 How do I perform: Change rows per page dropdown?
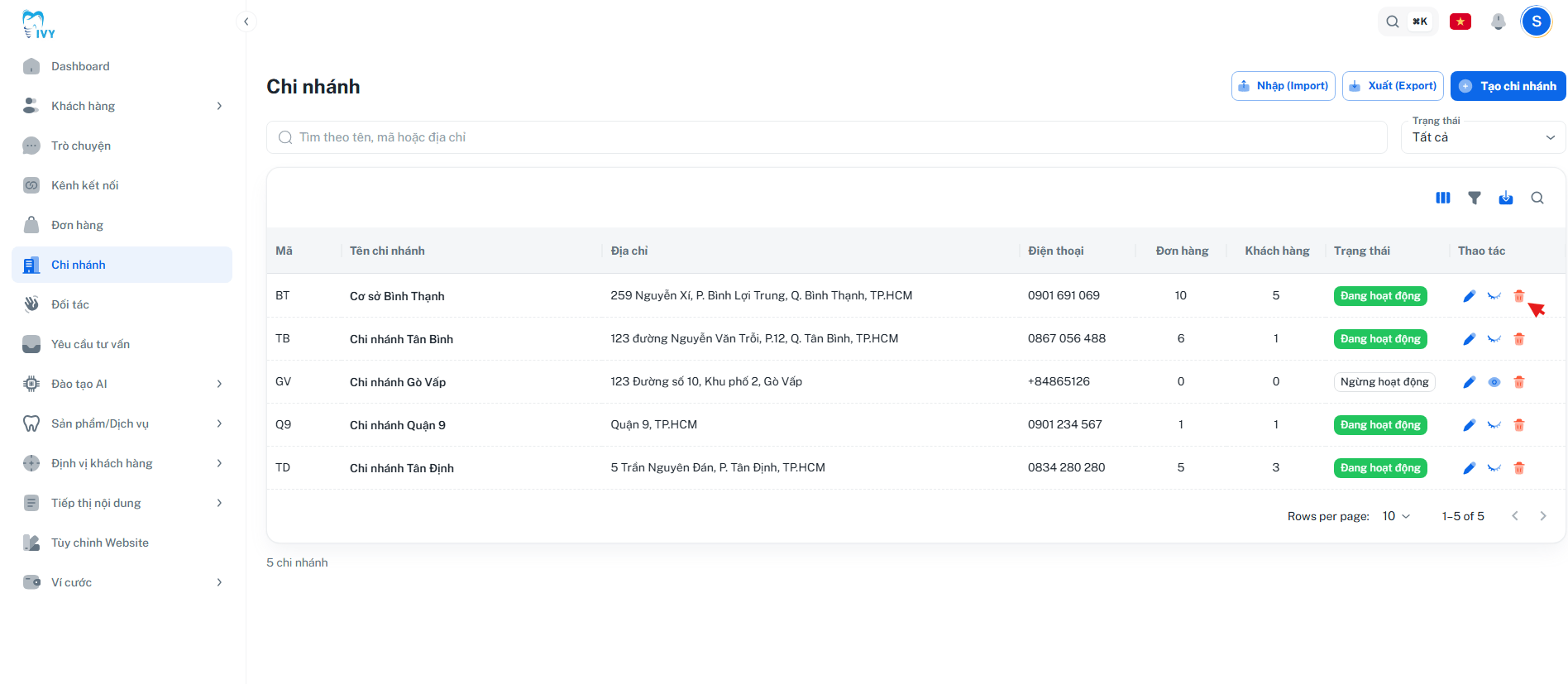(x=1396, y=516)
